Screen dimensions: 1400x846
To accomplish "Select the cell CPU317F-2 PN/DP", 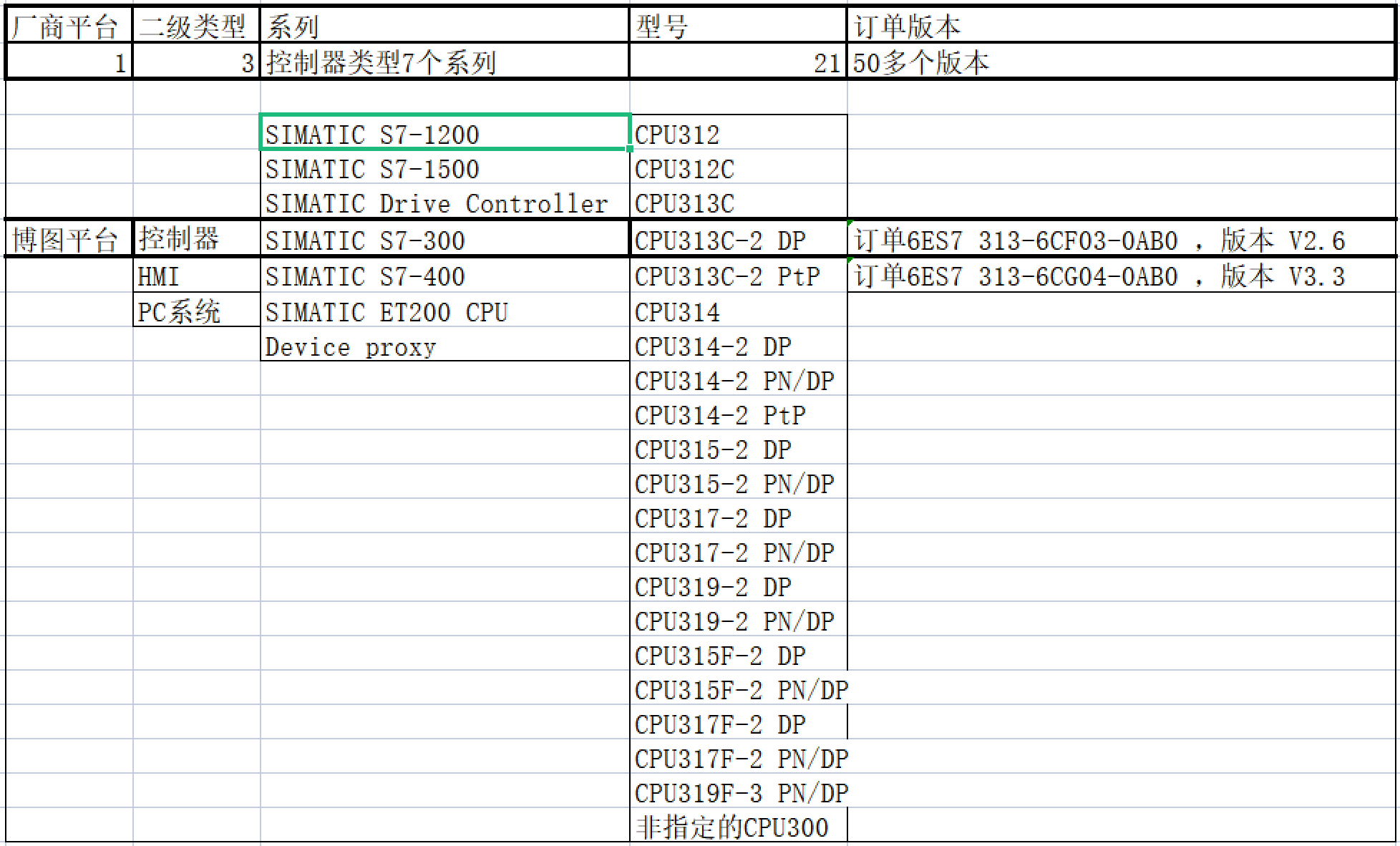I will click(x=738, y=757).
